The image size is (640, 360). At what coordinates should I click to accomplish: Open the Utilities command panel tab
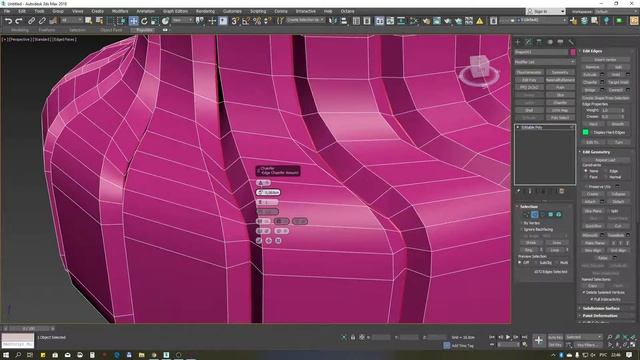[571, 42]
